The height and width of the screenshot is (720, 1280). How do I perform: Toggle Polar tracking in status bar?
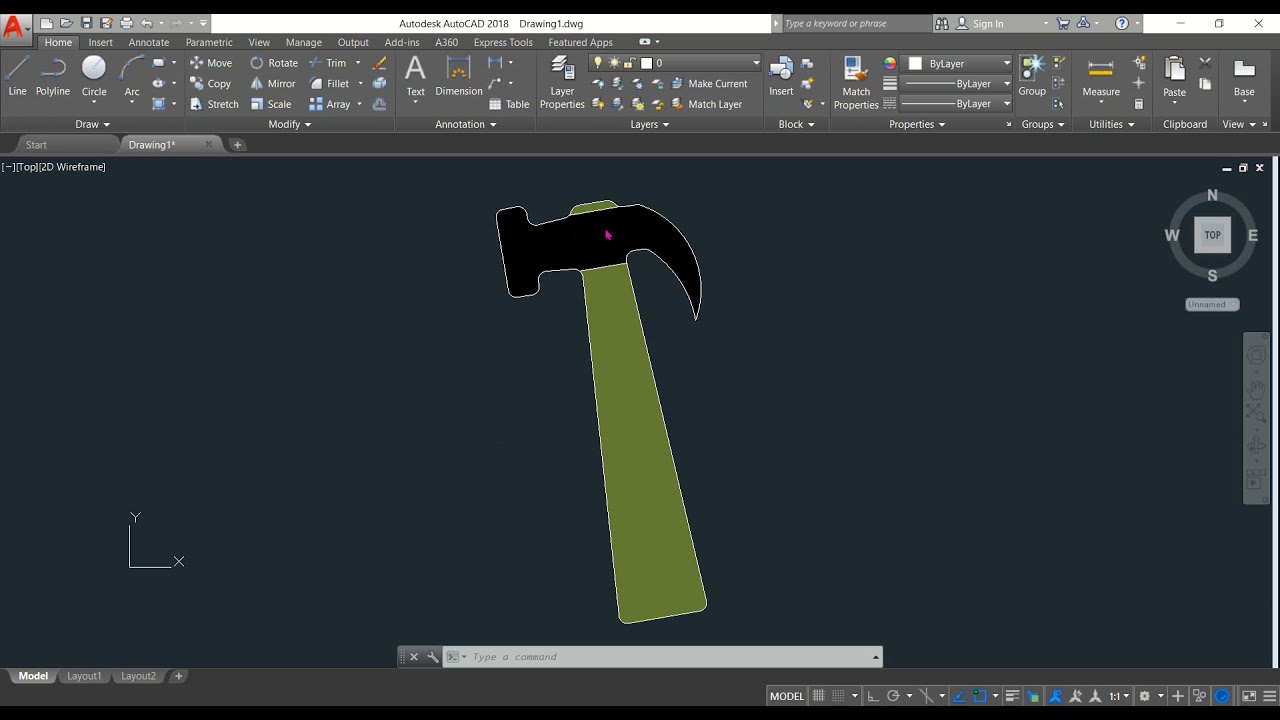[x=893, y=696]
